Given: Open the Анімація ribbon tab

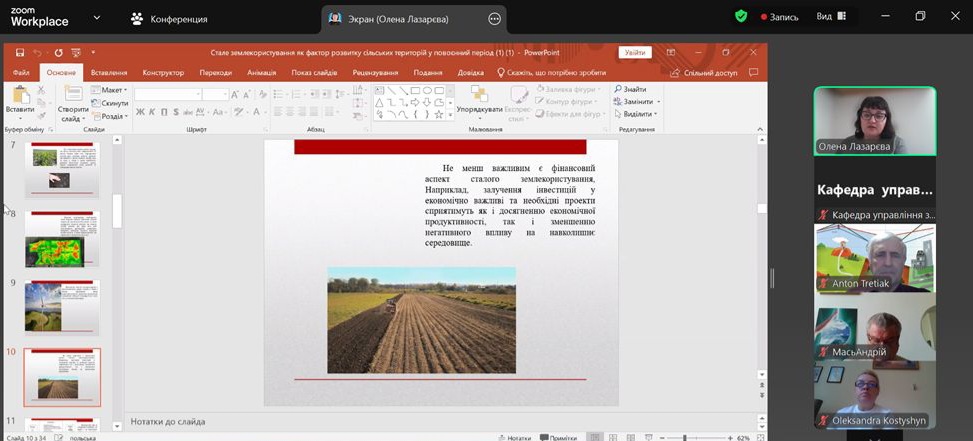Looking at the screenshot, I should point(261,73).
